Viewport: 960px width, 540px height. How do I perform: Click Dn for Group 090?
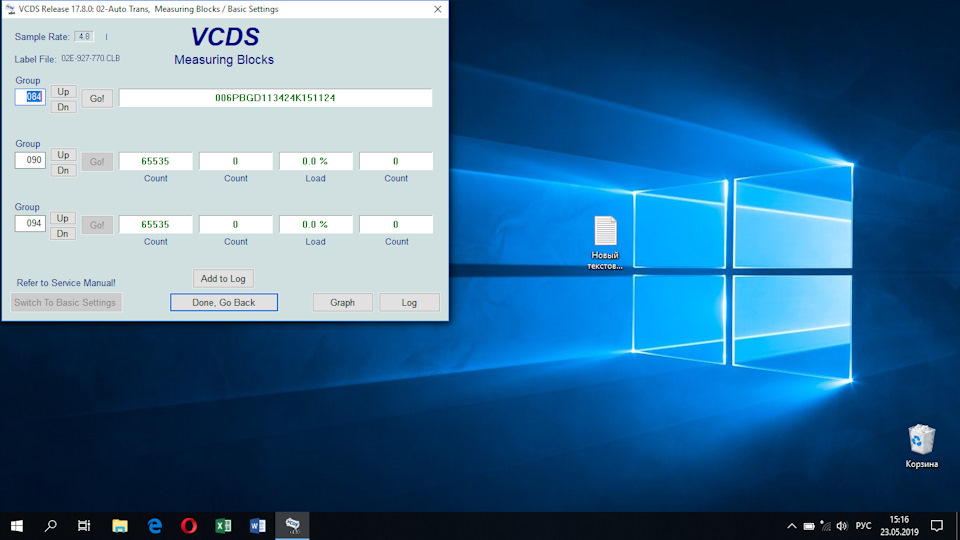(x=63, y=170)
